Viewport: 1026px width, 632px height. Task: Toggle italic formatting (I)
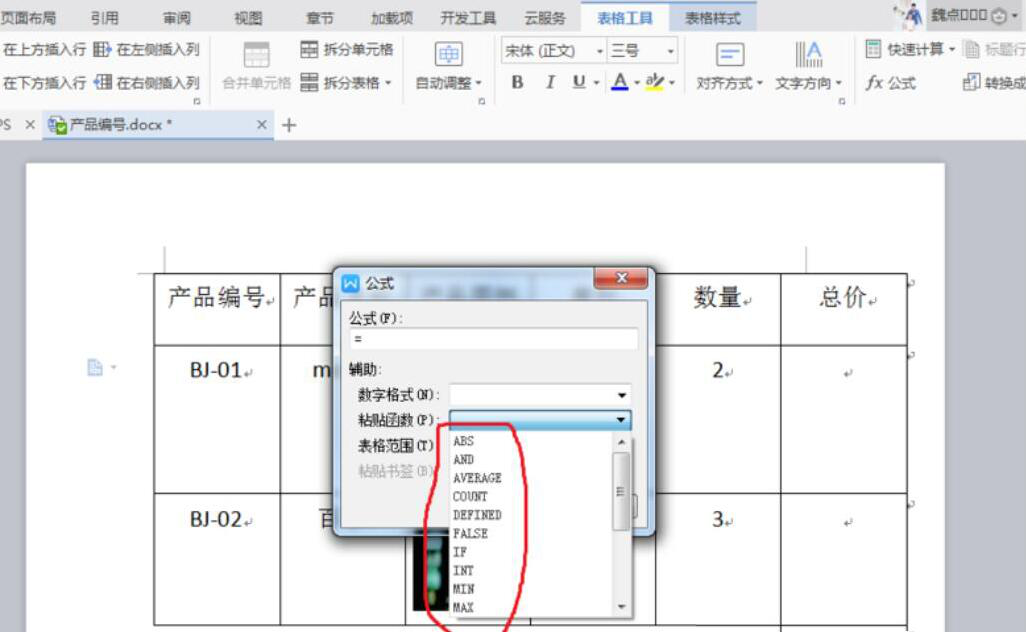point(550,82)
